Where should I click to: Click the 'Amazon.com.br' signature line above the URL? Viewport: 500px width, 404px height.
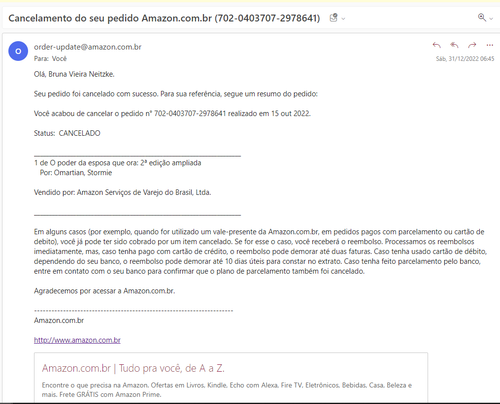coord(59,320)
